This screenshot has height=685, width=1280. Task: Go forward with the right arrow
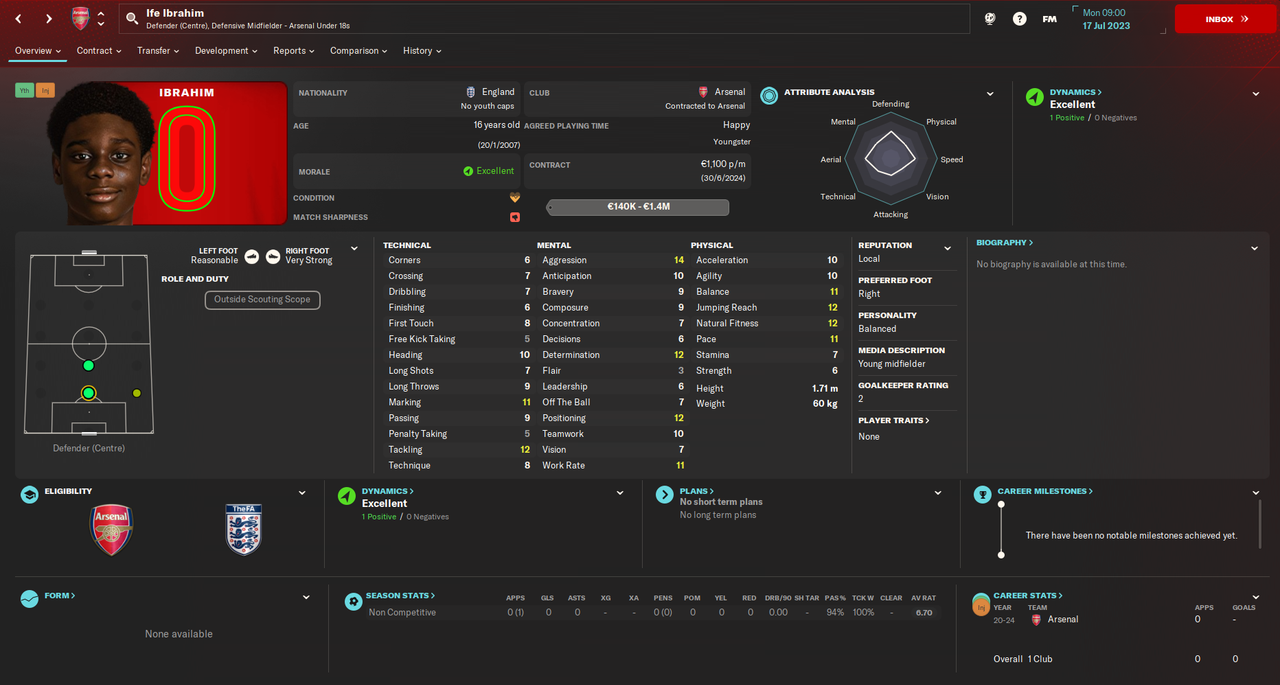(48, 19)
